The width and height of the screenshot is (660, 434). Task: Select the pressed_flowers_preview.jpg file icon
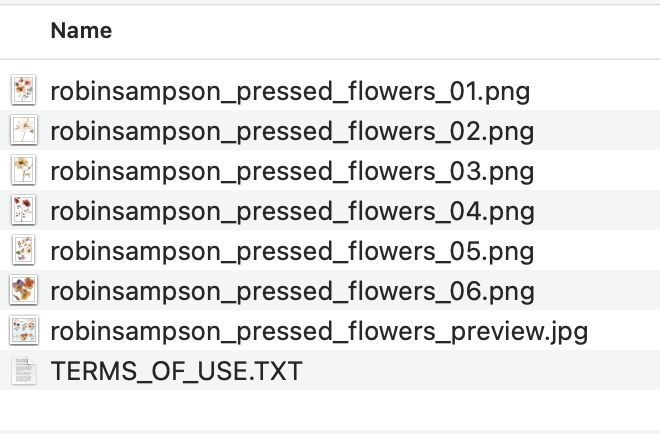pos(23,331)
